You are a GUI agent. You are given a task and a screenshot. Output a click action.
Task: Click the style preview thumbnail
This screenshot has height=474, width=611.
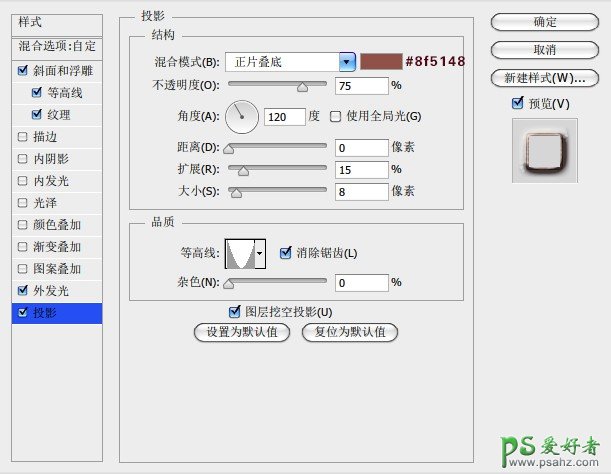tap(544, 151)
